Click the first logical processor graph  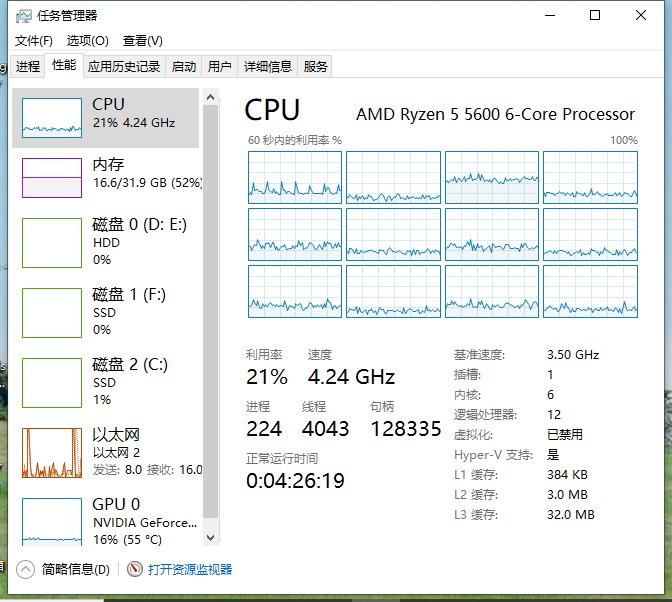pyautogui.click(x=295, y=177)
